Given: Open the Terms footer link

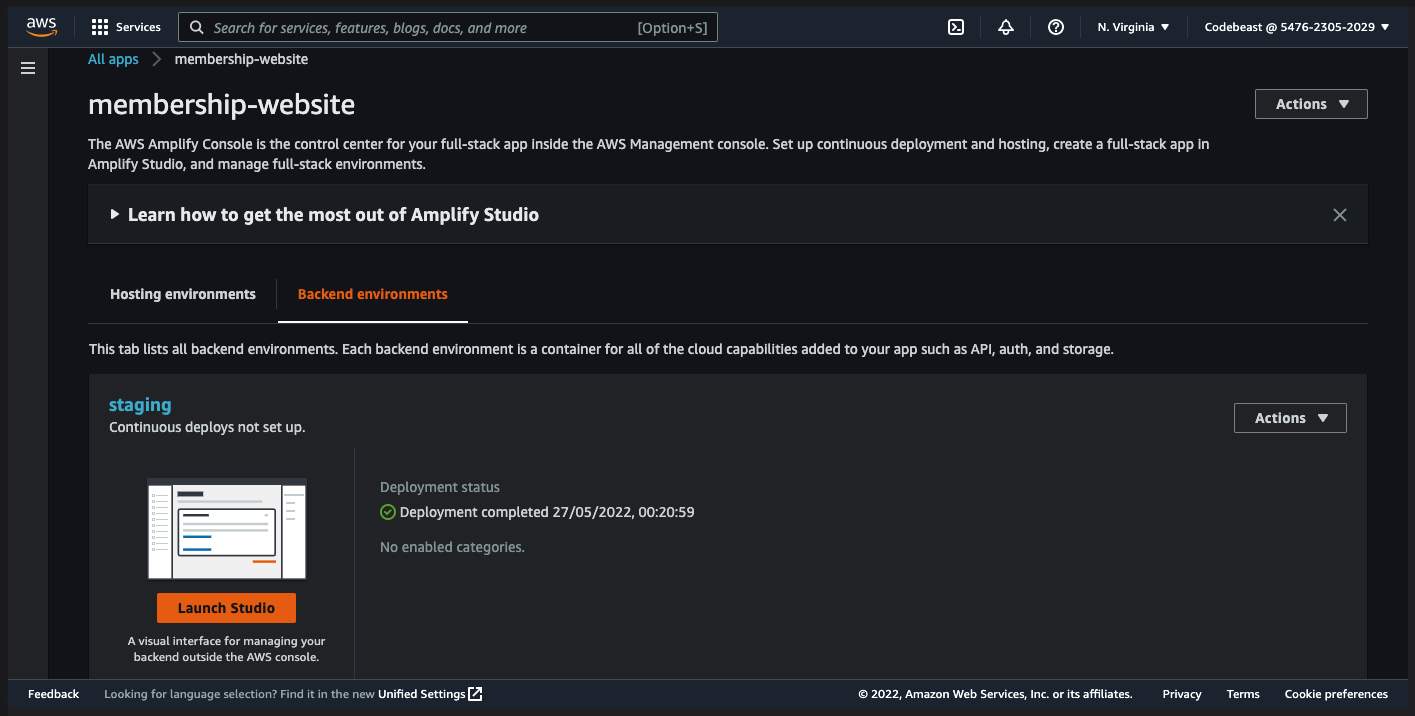Looking at the screenshot, I should coord(1243,694).
